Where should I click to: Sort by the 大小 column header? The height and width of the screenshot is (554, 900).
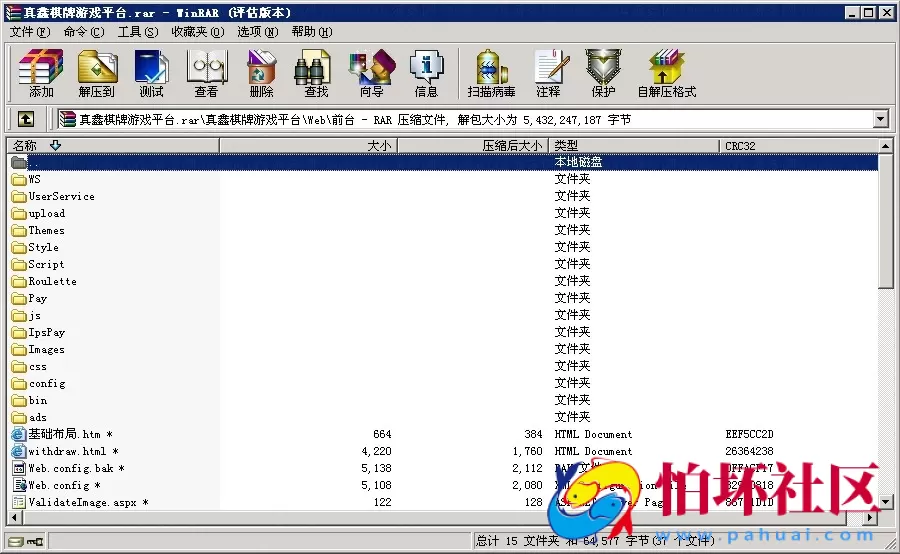pos(308,146)
